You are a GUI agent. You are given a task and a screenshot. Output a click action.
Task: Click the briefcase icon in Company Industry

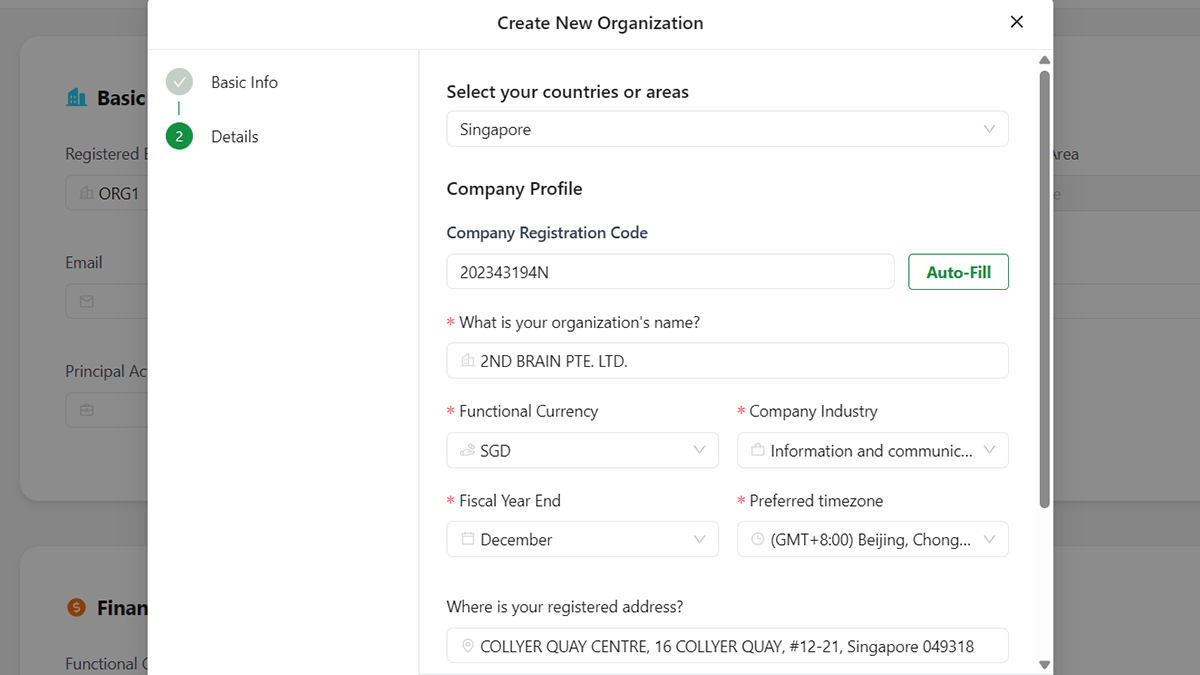[757, 451]
